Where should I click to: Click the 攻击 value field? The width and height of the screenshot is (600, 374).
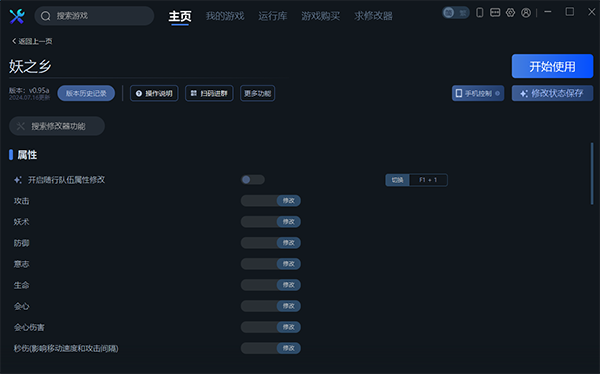click(259, 201)
